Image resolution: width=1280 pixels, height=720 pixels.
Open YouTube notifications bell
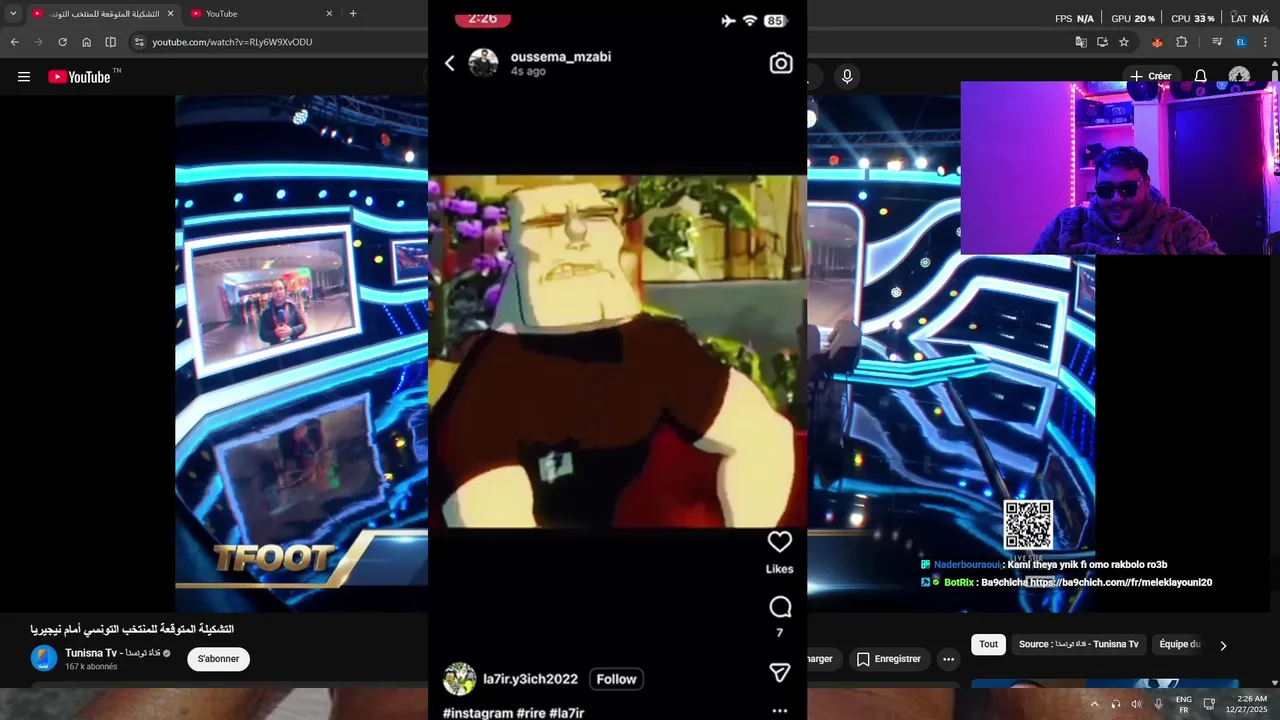pyautogui.click(x=1200, y=76)
